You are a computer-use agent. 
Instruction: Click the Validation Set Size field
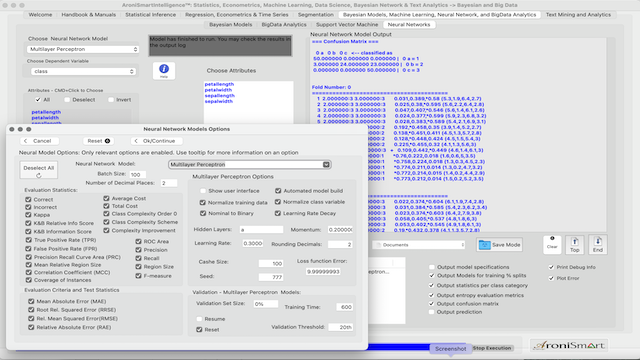click(266, 304)
